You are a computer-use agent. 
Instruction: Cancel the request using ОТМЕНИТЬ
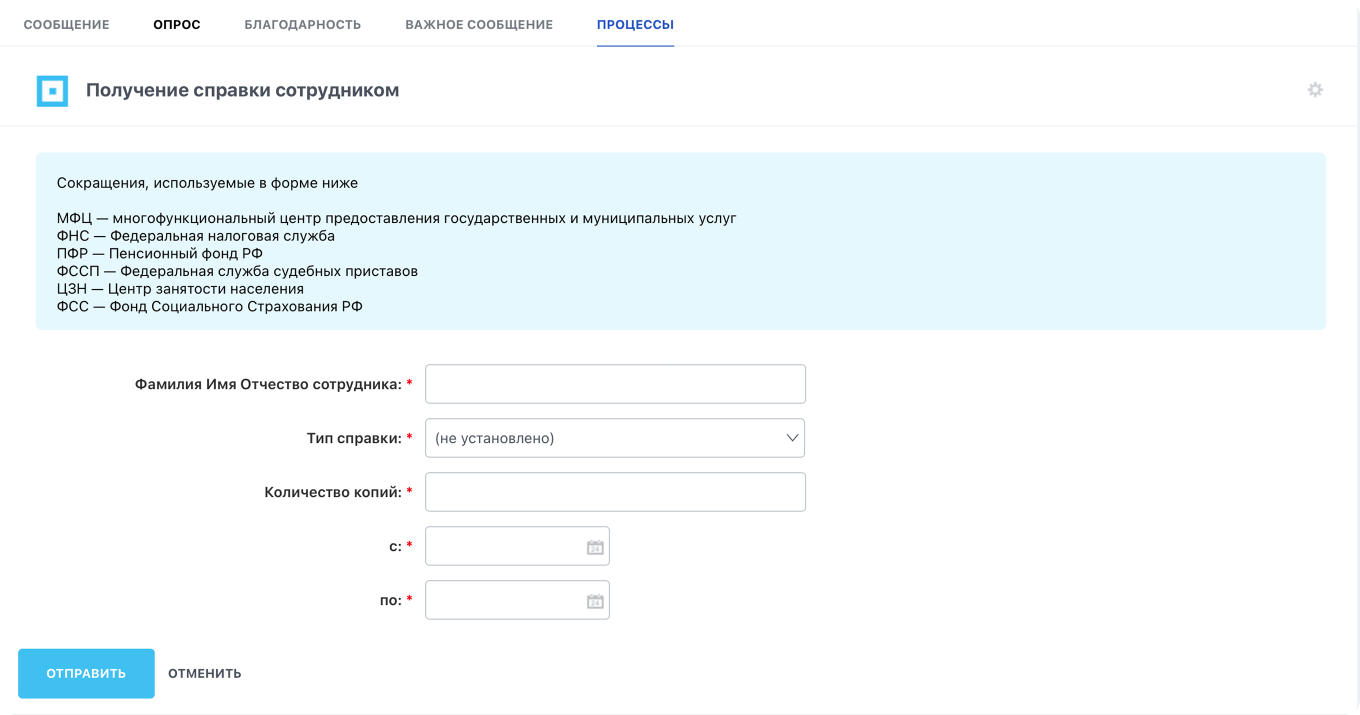(x=204, y=673)
